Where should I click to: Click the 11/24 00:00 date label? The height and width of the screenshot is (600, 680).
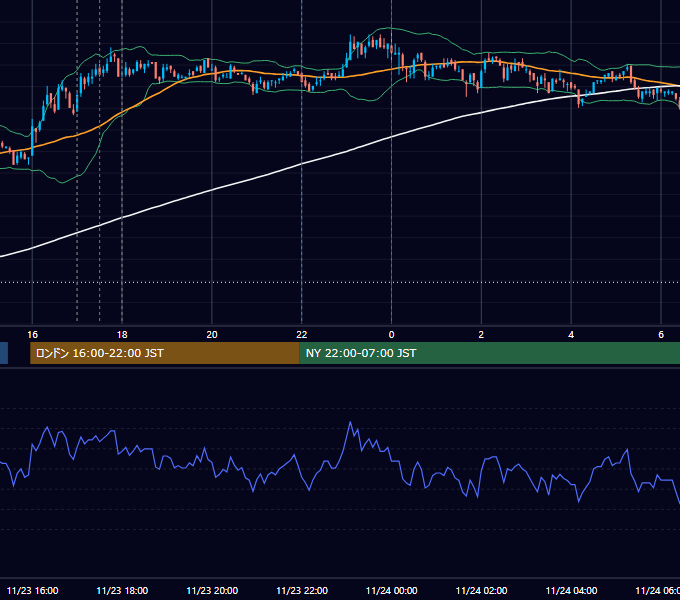(x=392, y=590)
